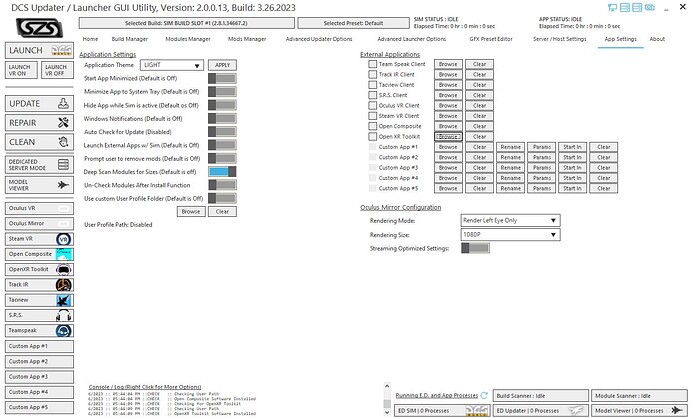
Task: Run the CLEAN function
Action: (x=39, y=142)
